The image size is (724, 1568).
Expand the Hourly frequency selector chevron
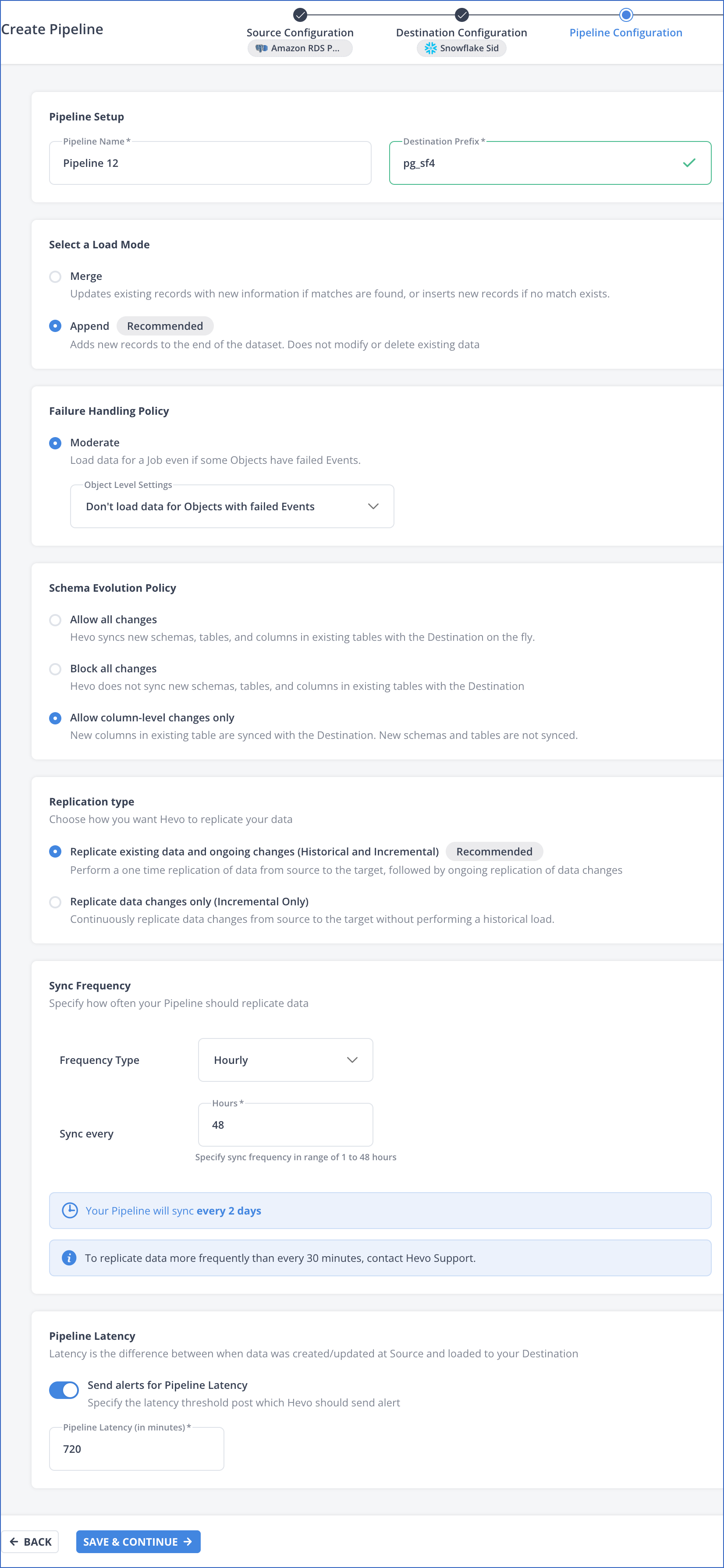tap(352, 1060)
